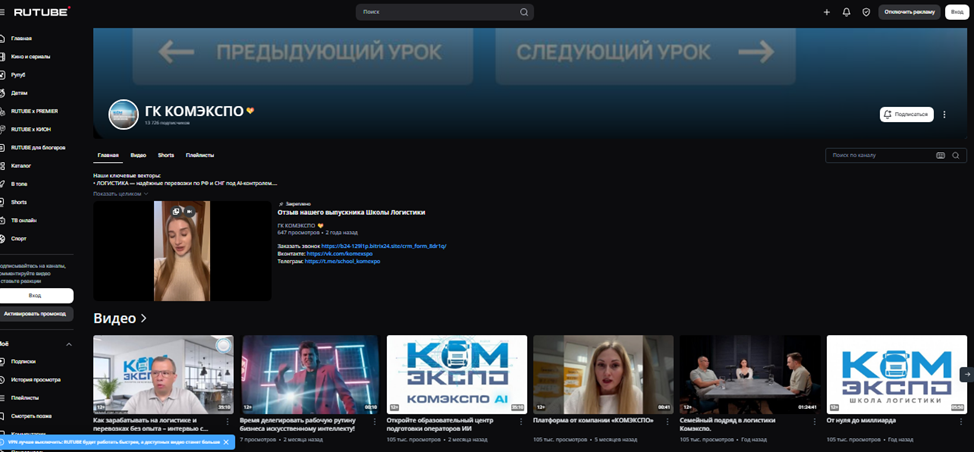
Task: Open История просмотра in the sidebar
Action: click(x=37, y=379)
